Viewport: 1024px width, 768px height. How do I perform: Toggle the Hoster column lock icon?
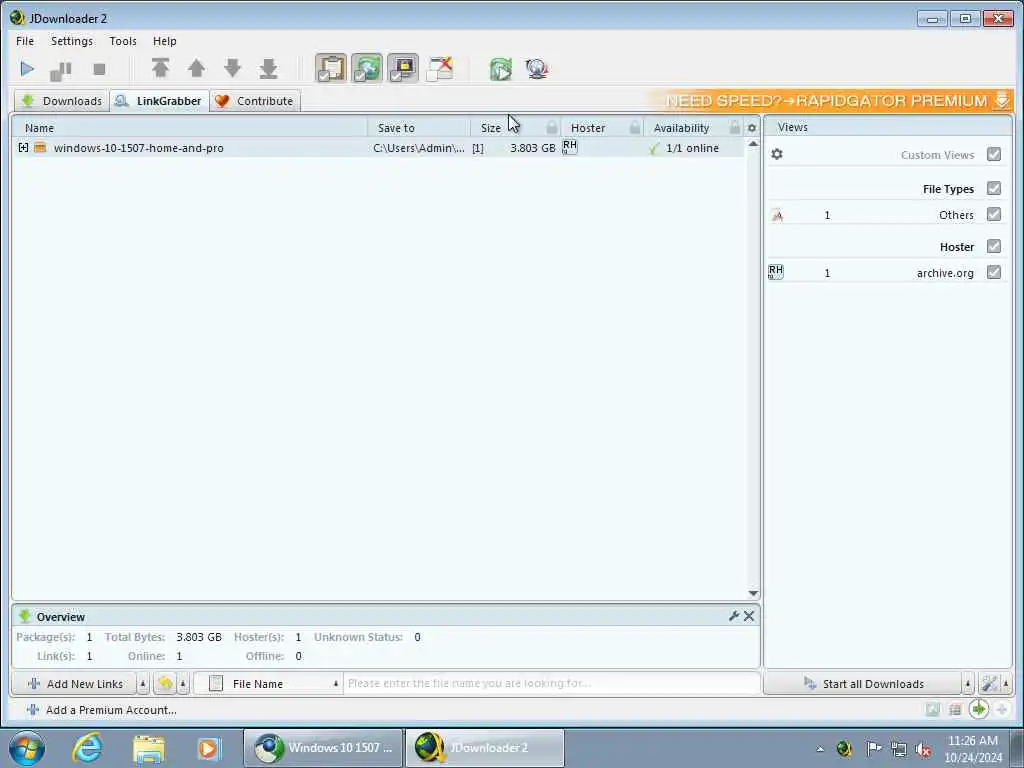pyautogui.click(x=635, y=127)
